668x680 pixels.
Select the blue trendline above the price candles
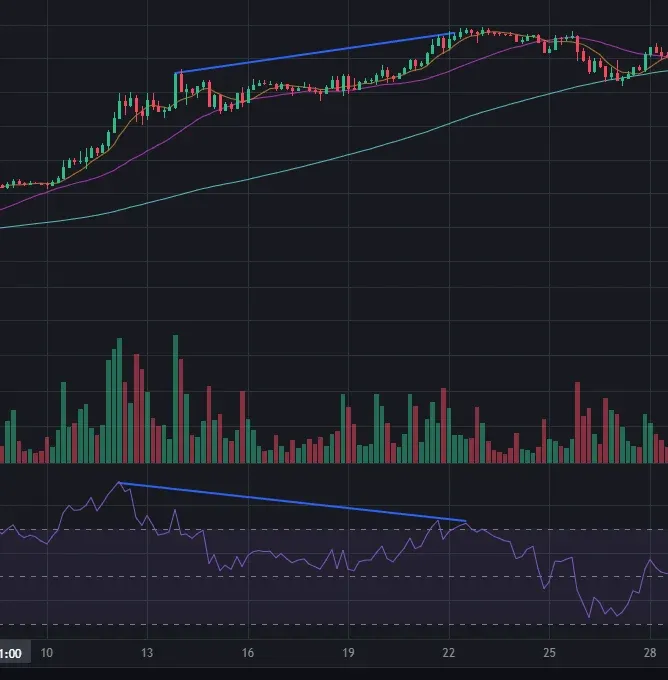click(314, 52)
